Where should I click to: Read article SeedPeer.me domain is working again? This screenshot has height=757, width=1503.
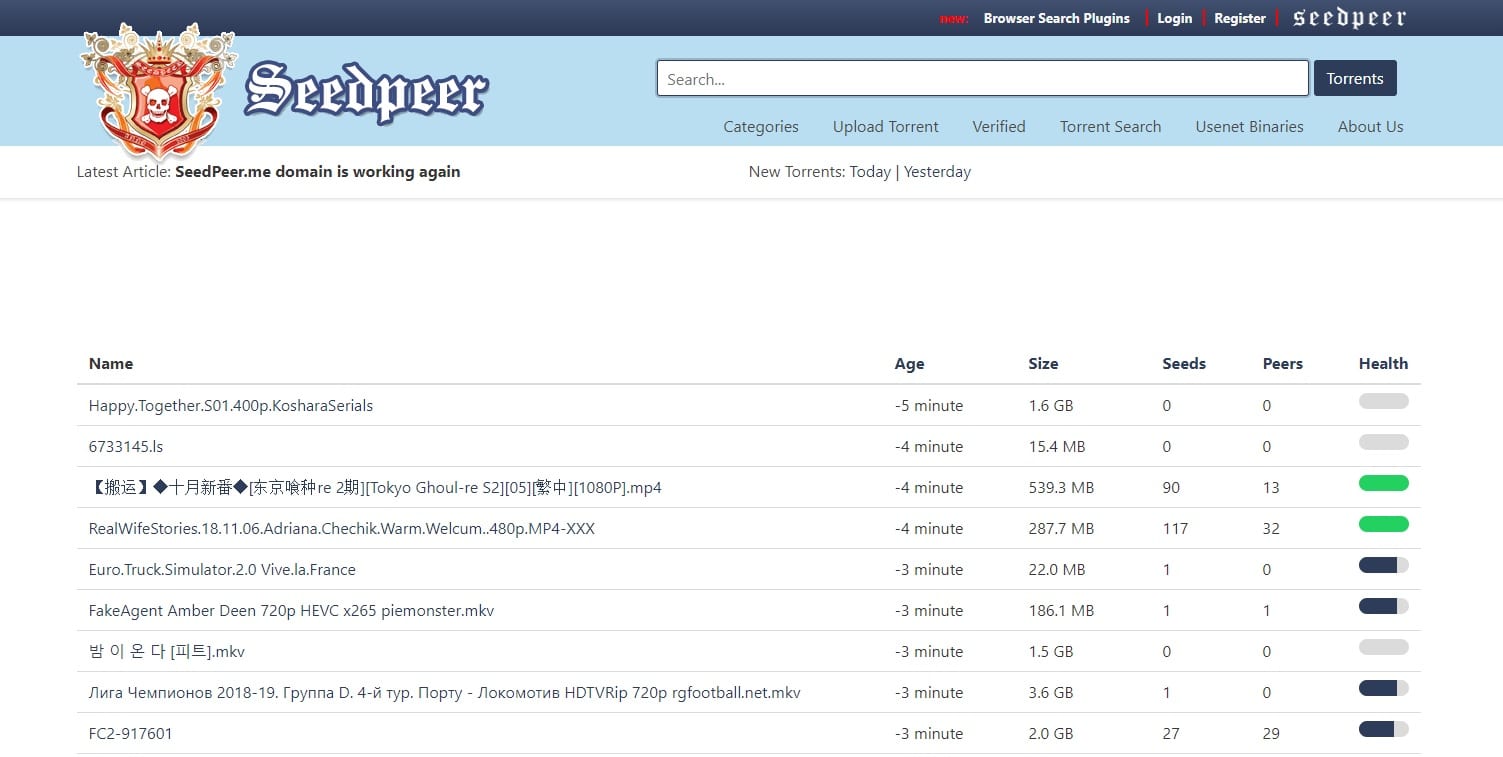point(317,172)
